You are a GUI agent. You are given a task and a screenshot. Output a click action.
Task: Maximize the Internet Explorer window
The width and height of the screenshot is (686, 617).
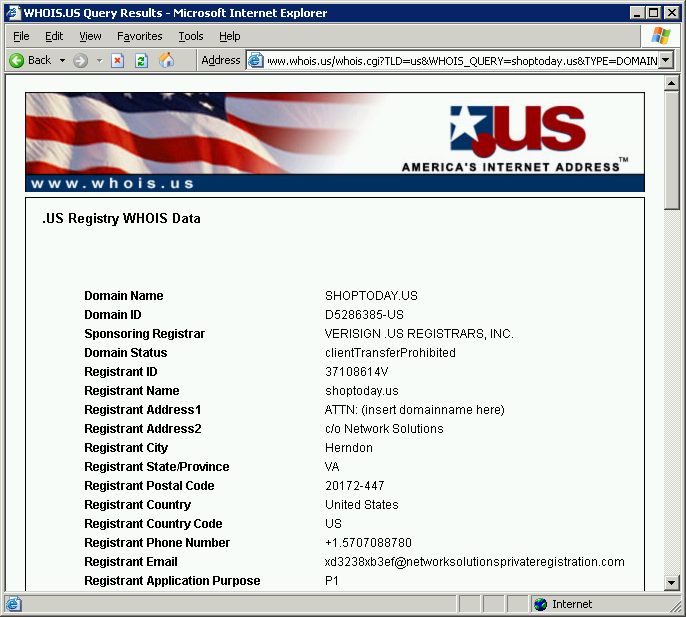coord(653,13)
